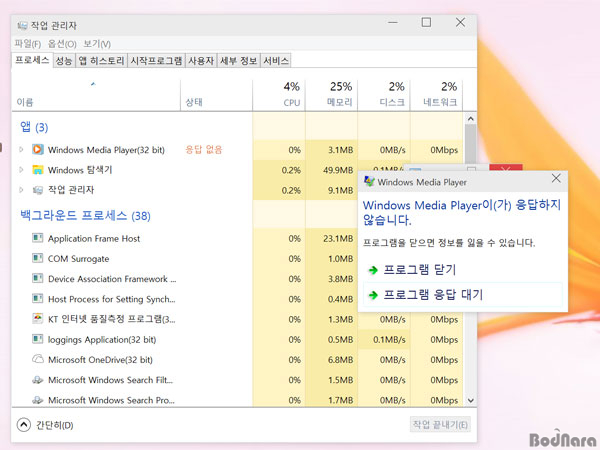Image resolution: width=600 pixels, height=450 pixels.
Task: Click the Windows Media Player app icon in process list
Action: 38,150
